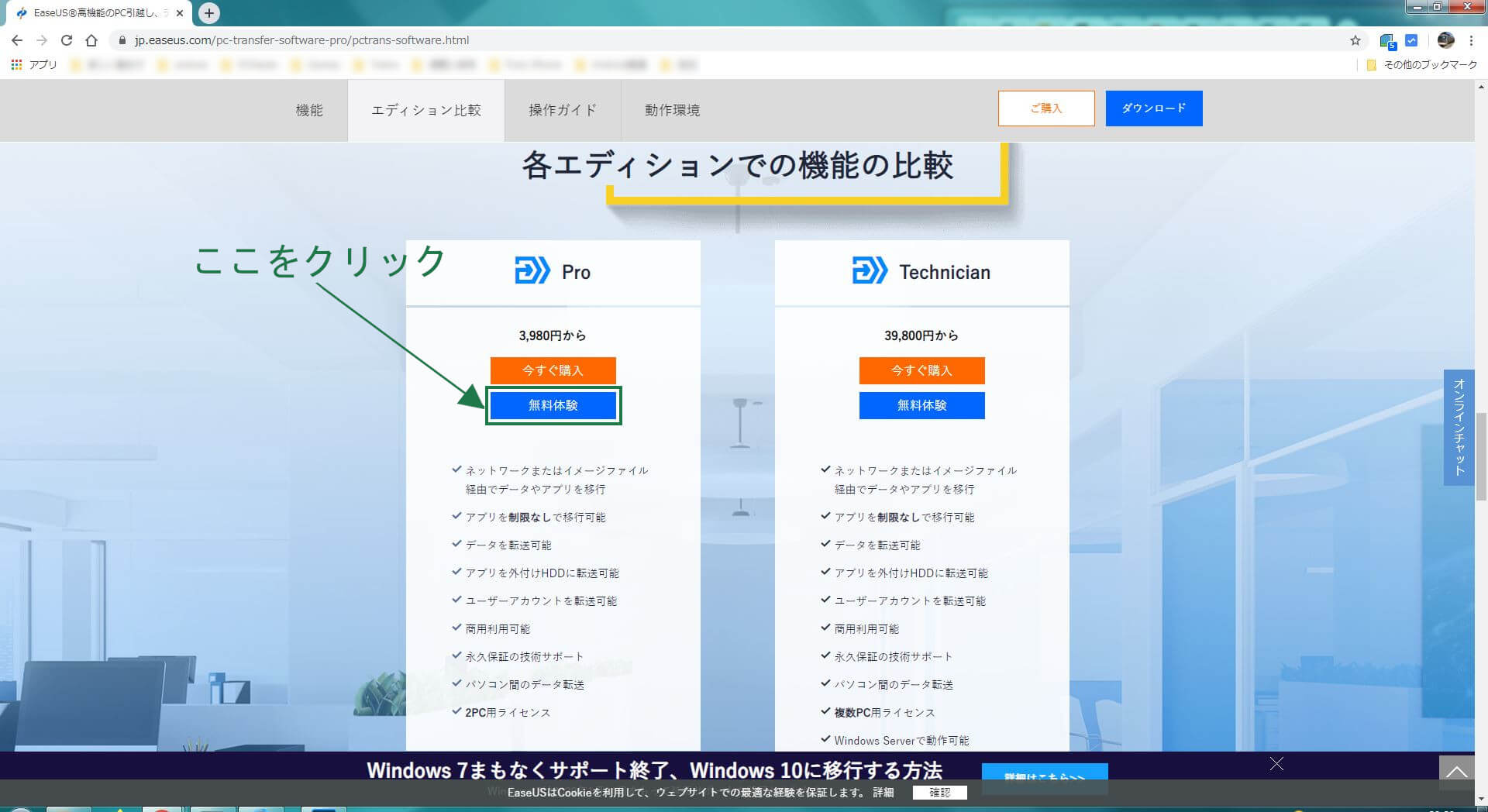Click the page vertical scrollbar thumb
Image resolution: width=1488 pixels, height=812 pixels.
tap(1481, 457)
